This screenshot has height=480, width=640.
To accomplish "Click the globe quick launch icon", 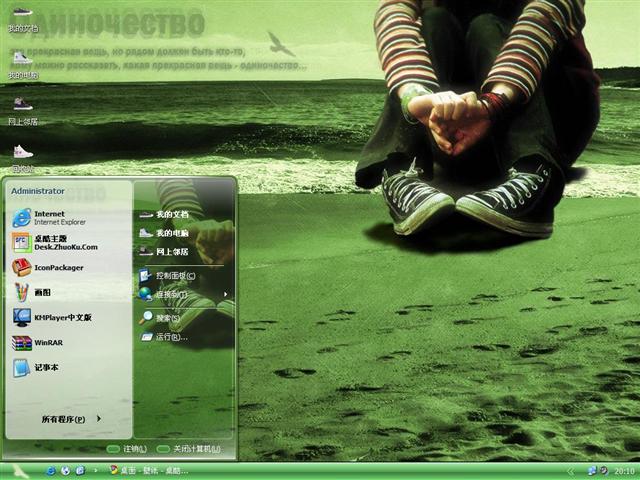I will click(65, 471).
